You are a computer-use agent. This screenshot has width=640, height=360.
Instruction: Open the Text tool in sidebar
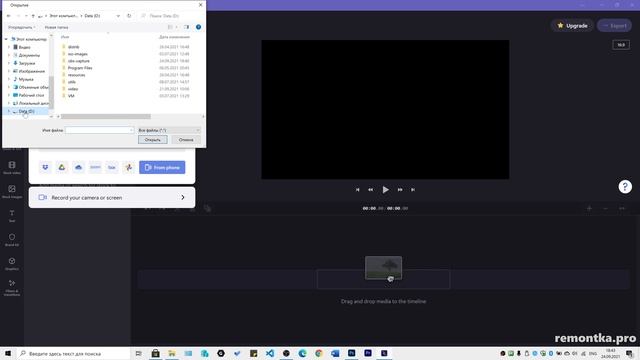pos(12,216)
